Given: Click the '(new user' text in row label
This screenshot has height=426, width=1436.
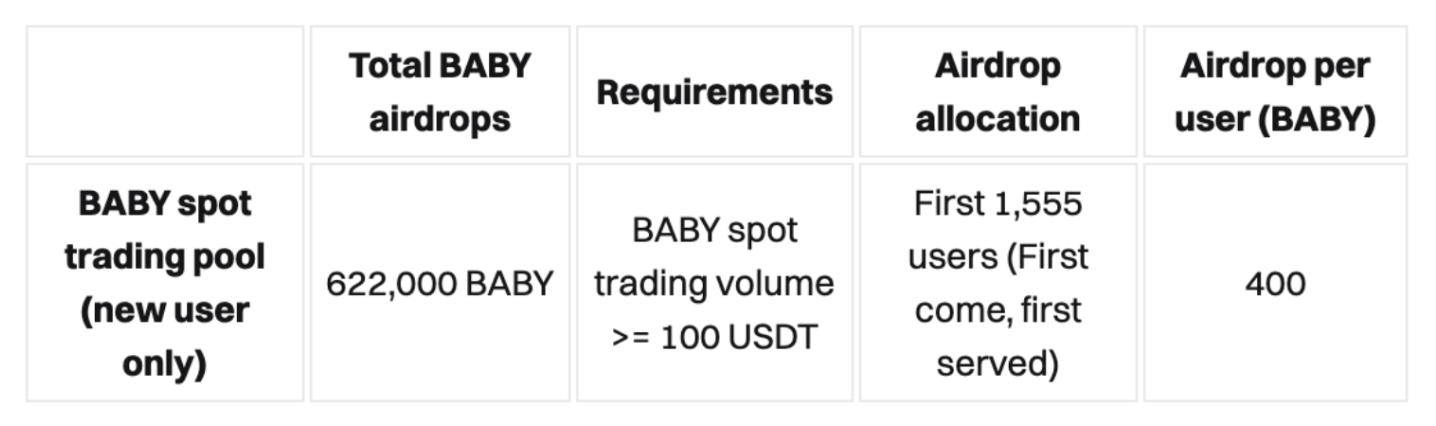Looking at the screenshot, I should 165,310.
